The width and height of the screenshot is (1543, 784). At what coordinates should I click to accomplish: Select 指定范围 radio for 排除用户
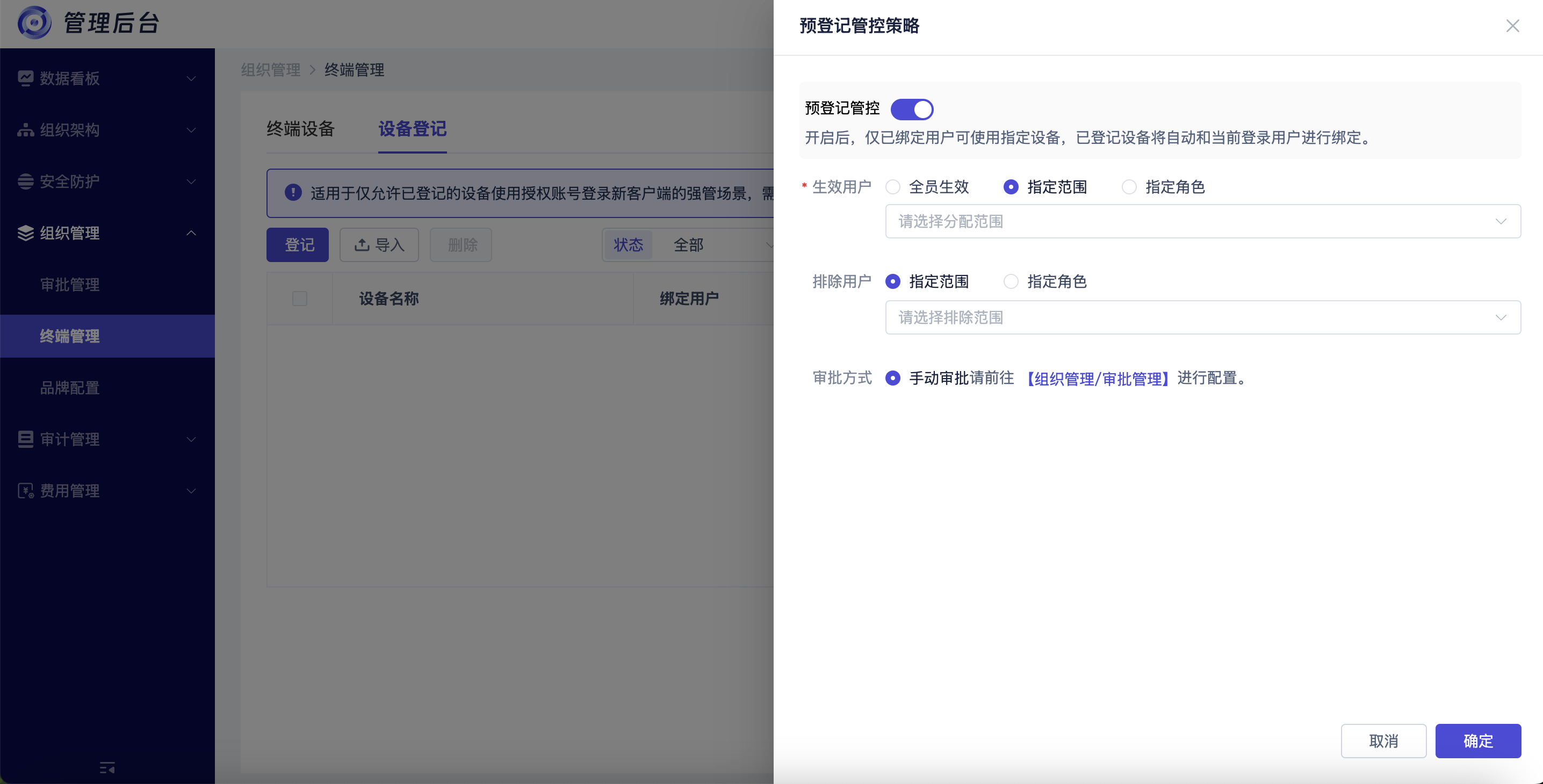[892, 281]
